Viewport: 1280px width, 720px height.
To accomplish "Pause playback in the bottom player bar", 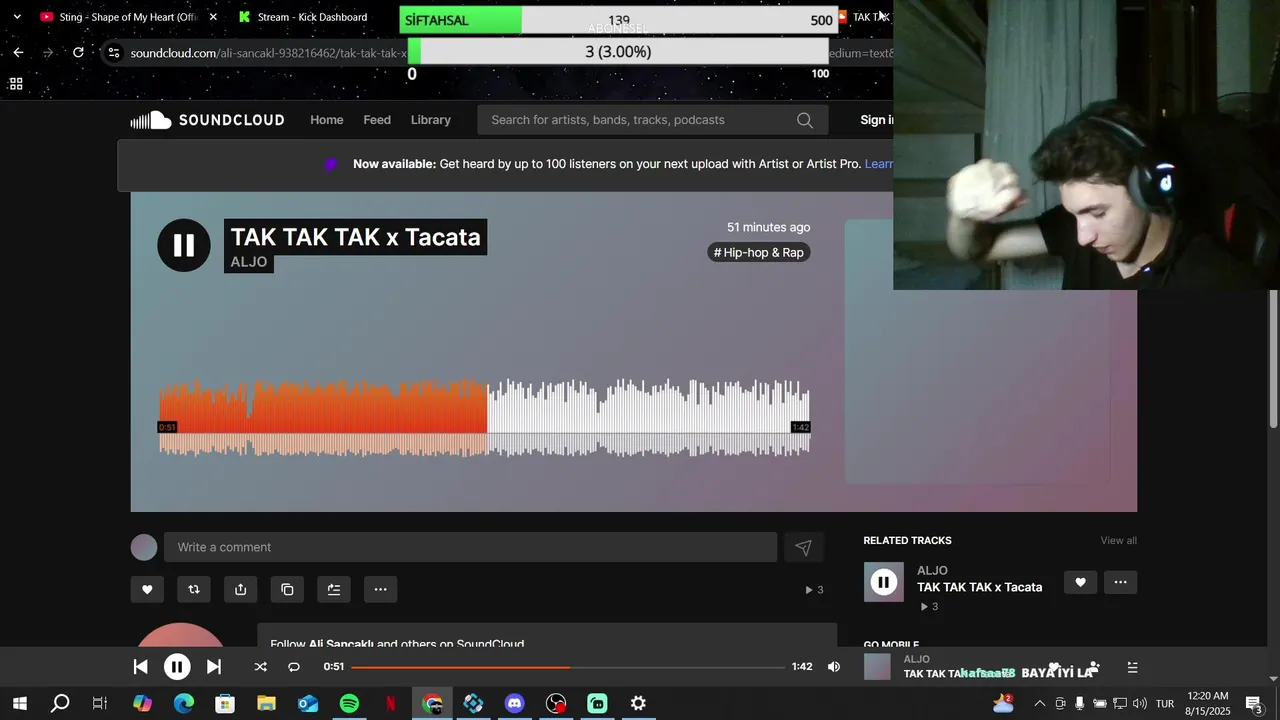I will tap(177, 667).
